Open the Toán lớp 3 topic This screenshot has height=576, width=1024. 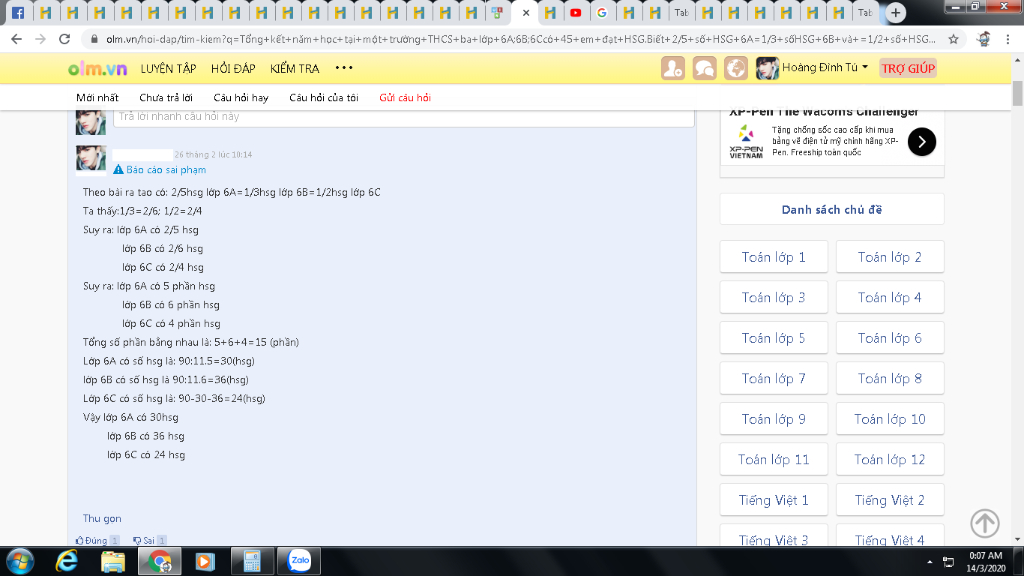[773, 298]
